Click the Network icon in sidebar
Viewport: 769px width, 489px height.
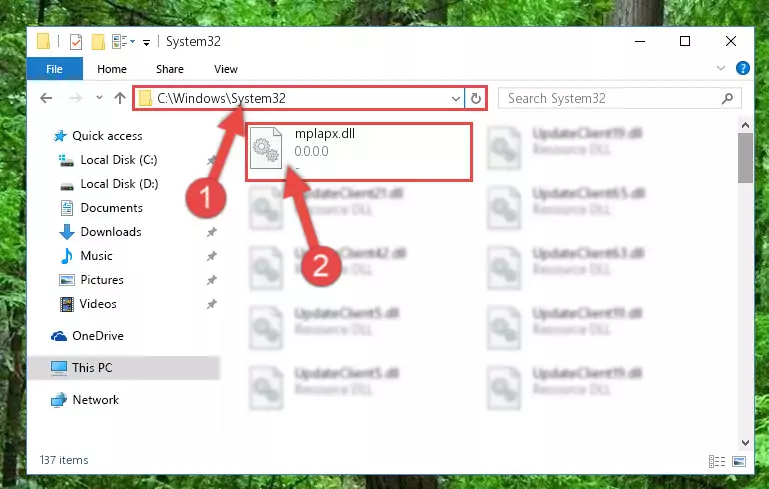tap(59, 400)
